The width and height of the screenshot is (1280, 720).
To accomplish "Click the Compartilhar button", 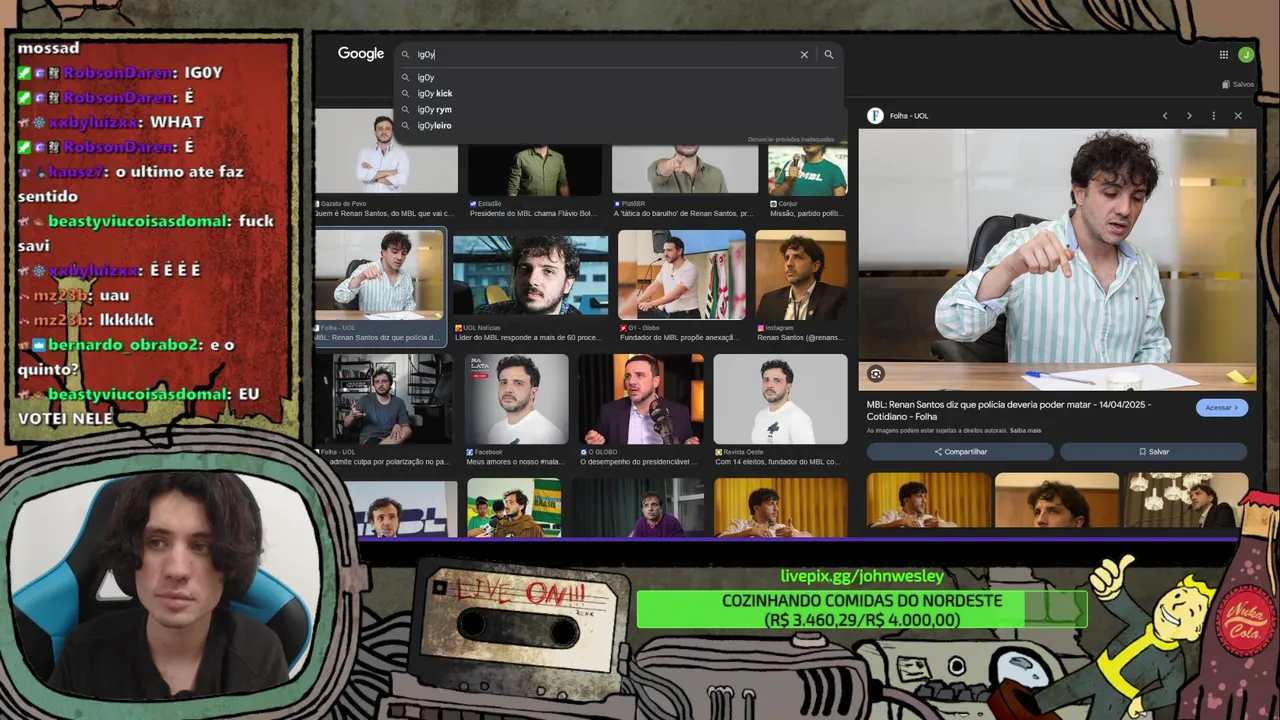I will [960, 452].
